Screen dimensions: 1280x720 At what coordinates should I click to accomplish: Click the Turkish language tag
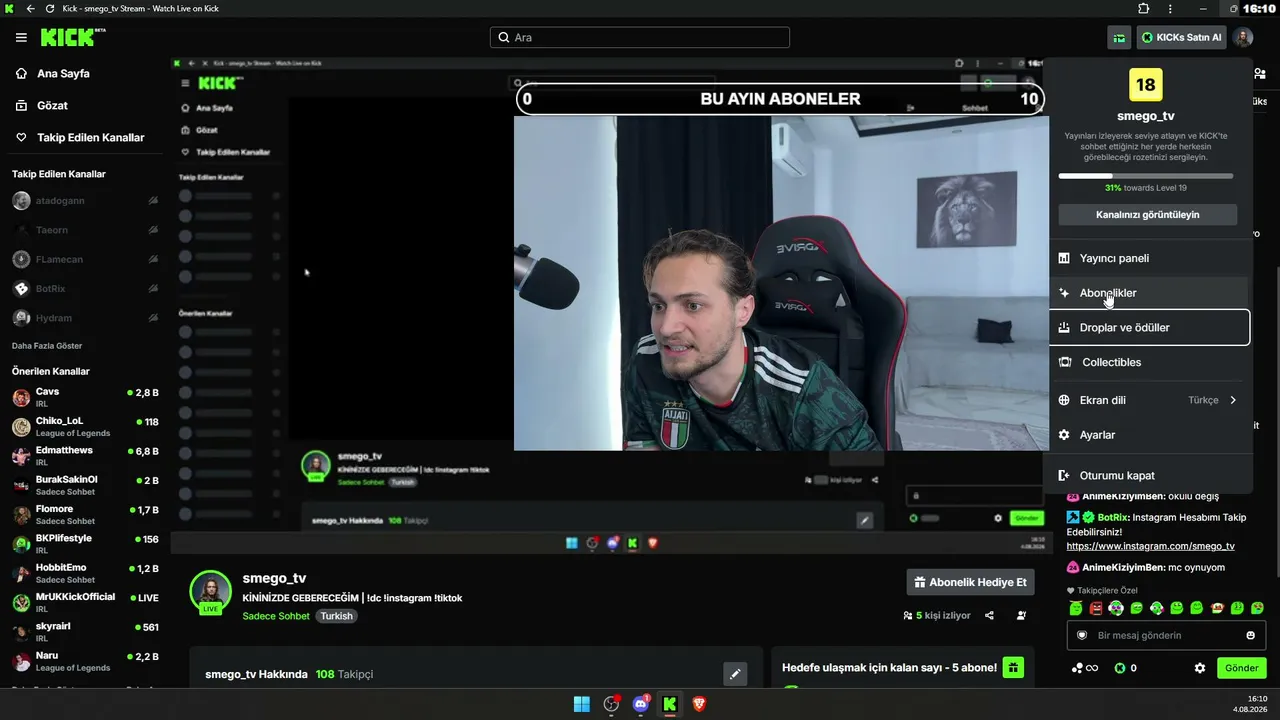pyautogui.click(x=336, y=616)
